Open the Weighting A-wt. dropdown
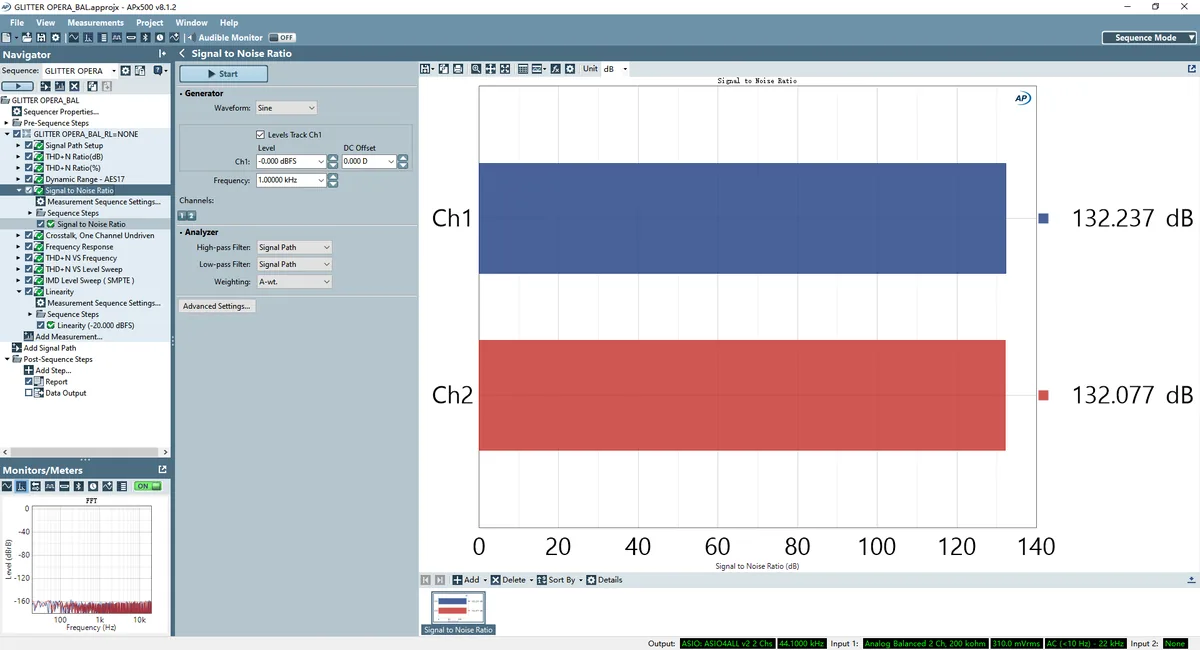The width and height of the screenshot is (1200, 650). (293, 282)
